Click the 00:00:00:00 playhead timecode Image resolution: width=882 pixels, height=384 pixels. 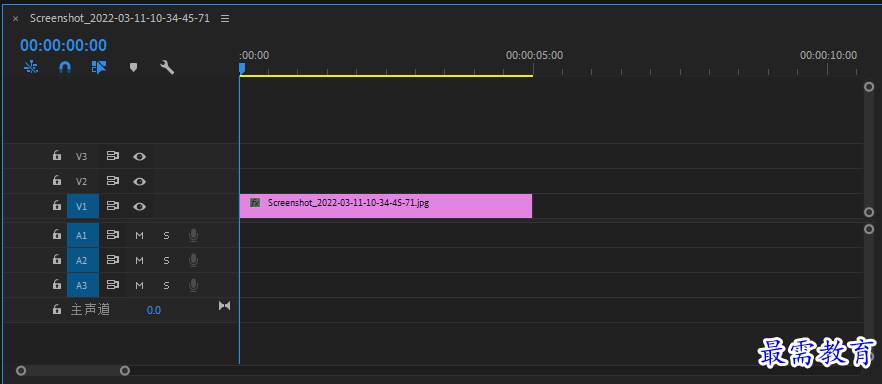pos(64,45)
